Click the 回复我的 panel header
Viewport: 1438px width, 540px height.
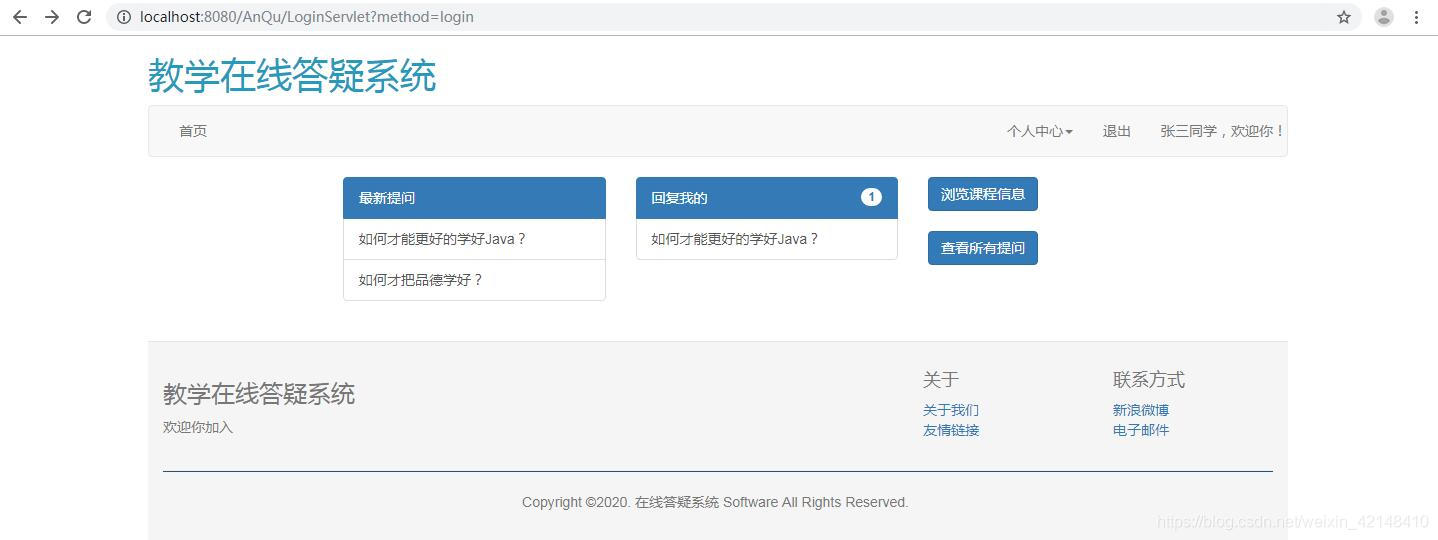[767, 198]
